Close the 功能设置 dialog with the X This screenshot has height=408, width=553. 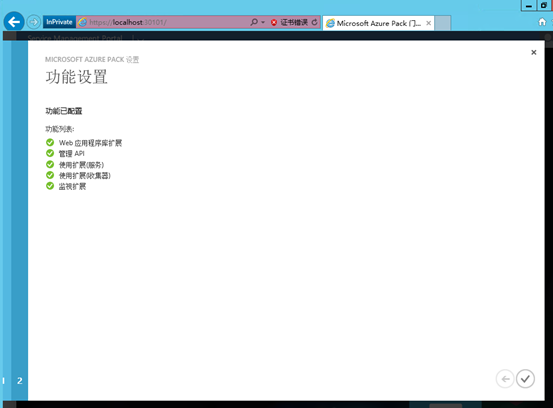tap(534, 52)
